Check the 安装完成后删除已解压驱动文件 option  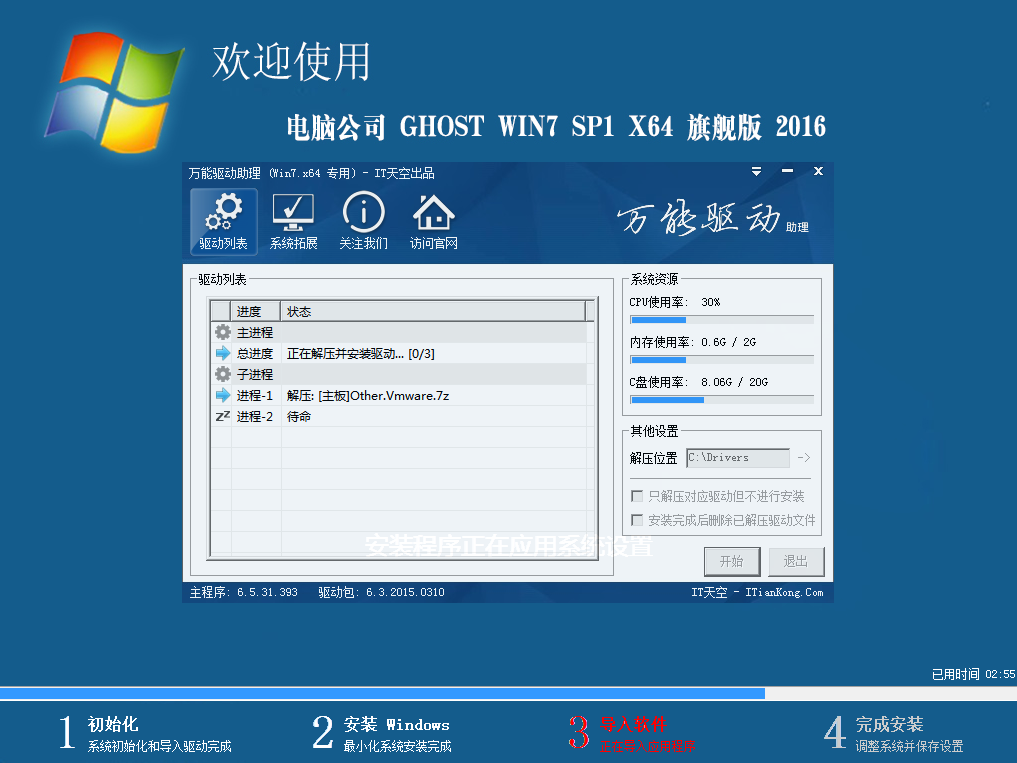pos(637,518)
